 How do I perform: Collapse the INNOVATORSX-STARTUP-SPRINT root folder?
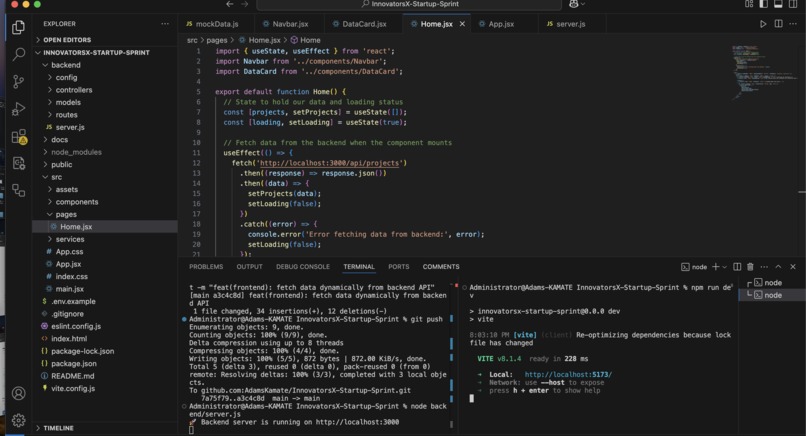click(96, 52)
